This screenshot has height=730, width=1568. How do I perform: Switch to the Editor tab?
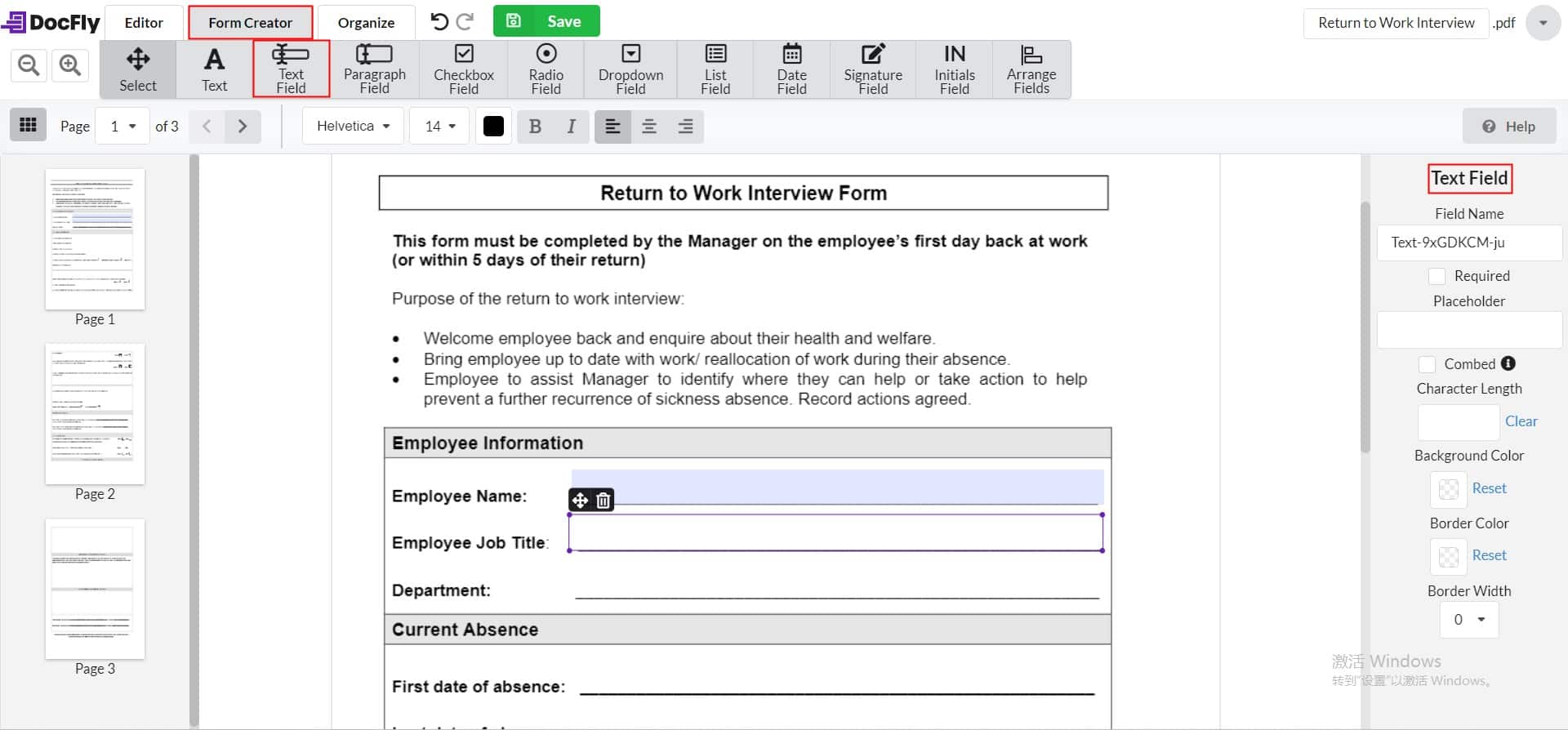(144, 23)
